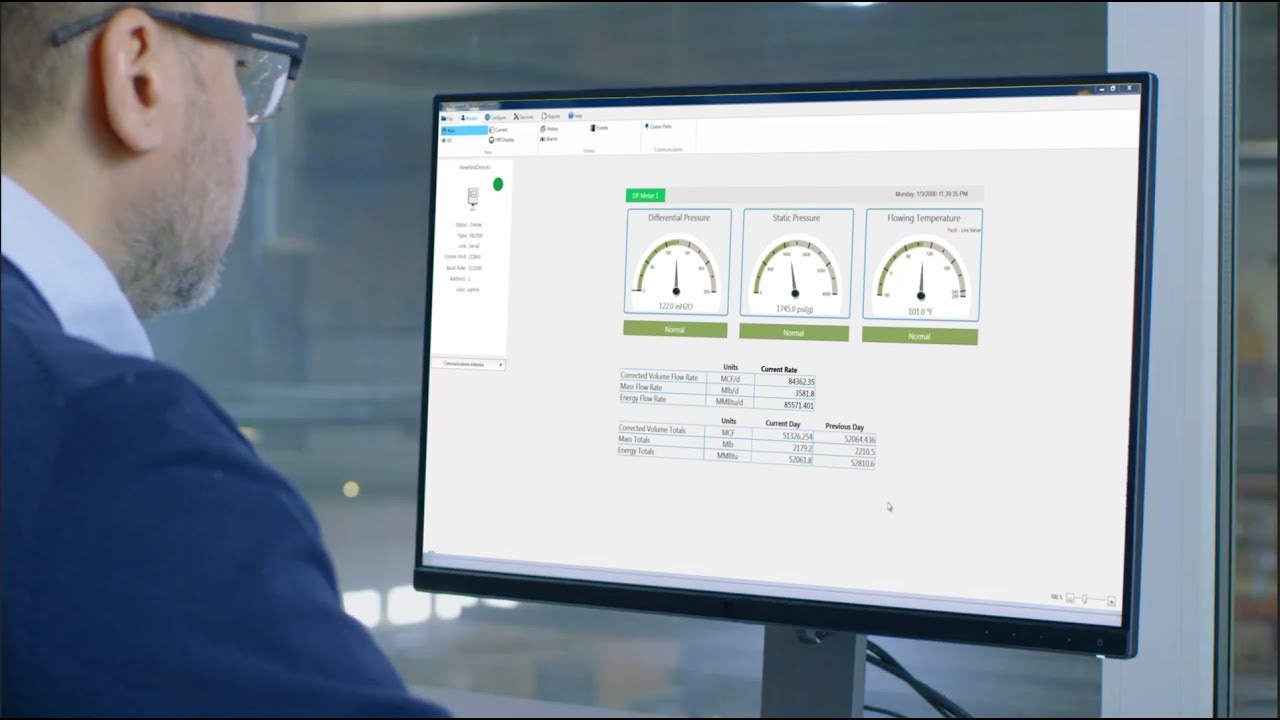Click the Comm Ports button
The image size is (1280, 720).
[x=659, y=126]
